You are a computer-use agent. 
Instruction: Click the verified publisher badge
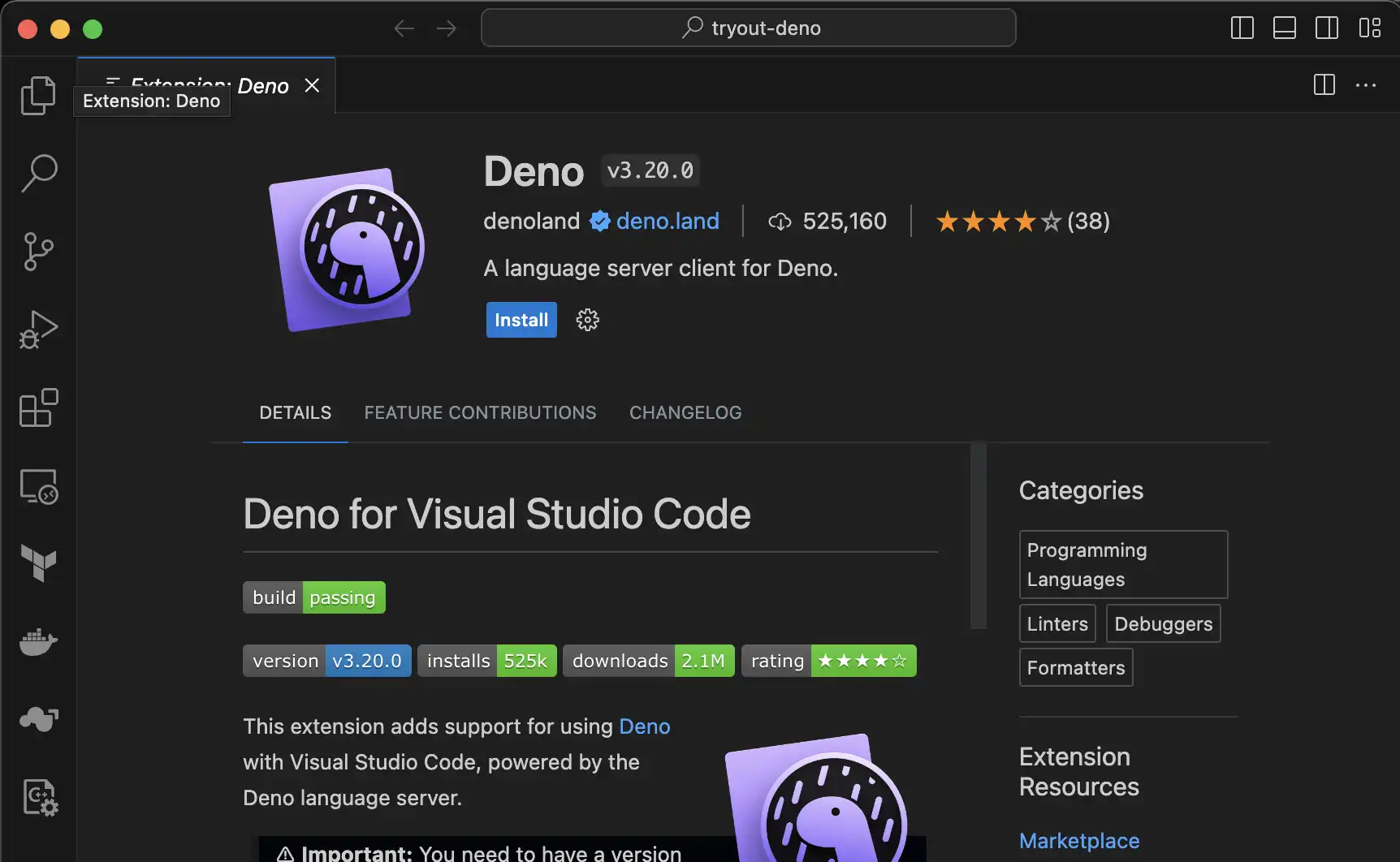599,221
